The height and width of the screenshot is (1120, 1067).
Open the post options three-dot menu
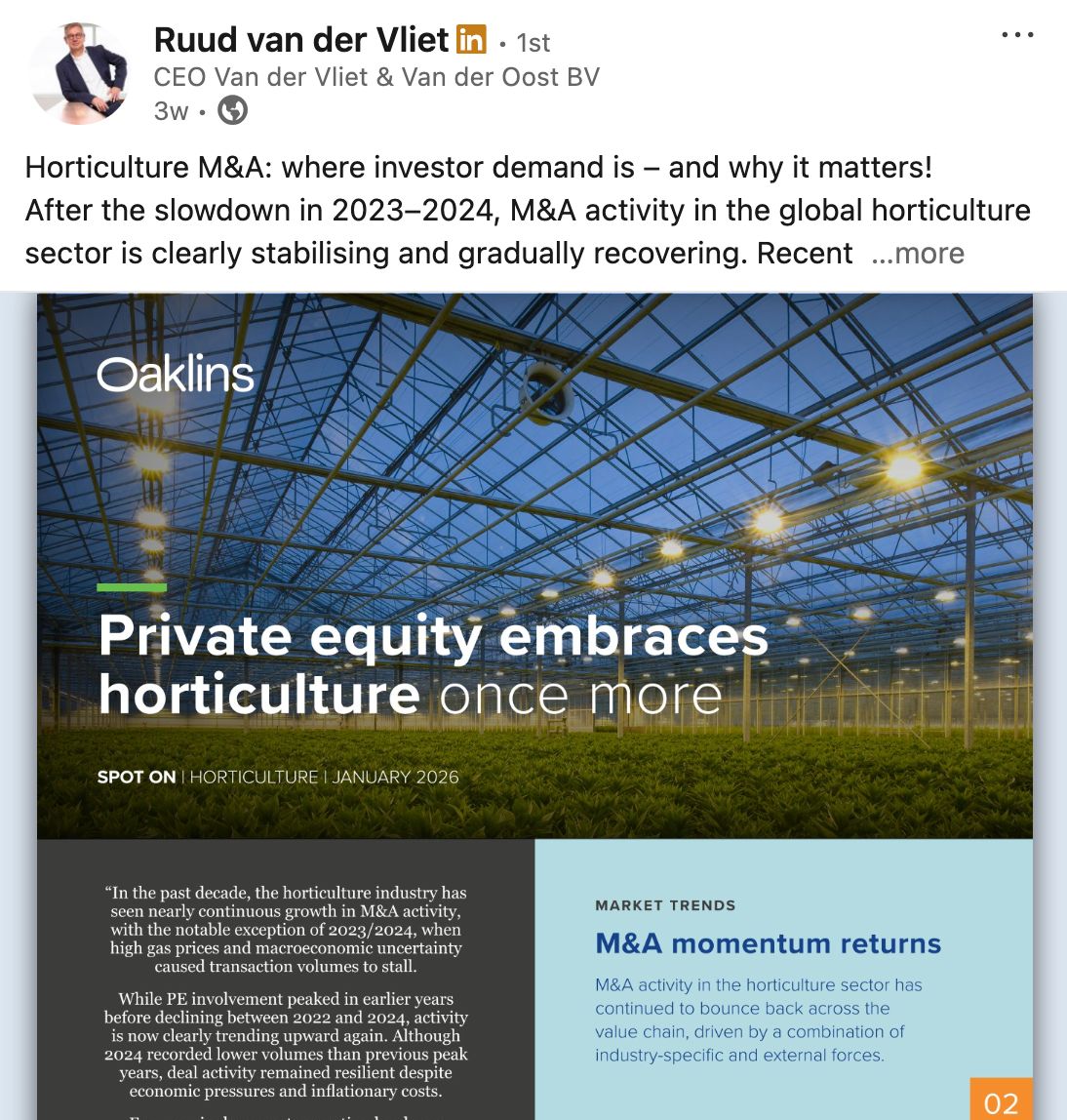pyautogui.click(x=1018, y=33)
